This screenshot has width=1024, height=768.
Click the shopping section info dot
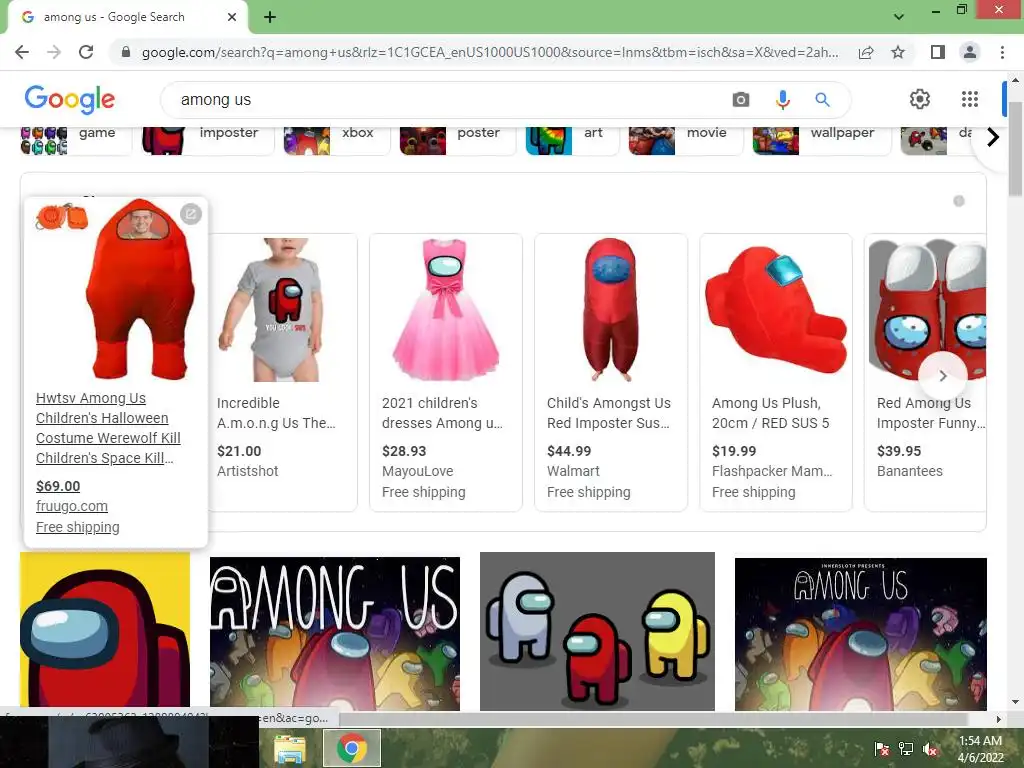click(x=959, y=201)
